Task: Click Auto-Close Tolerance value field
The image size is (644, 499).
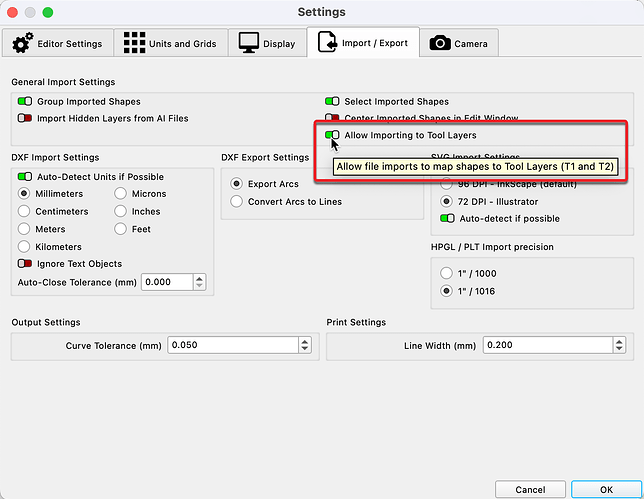Action: click(167, 282)
